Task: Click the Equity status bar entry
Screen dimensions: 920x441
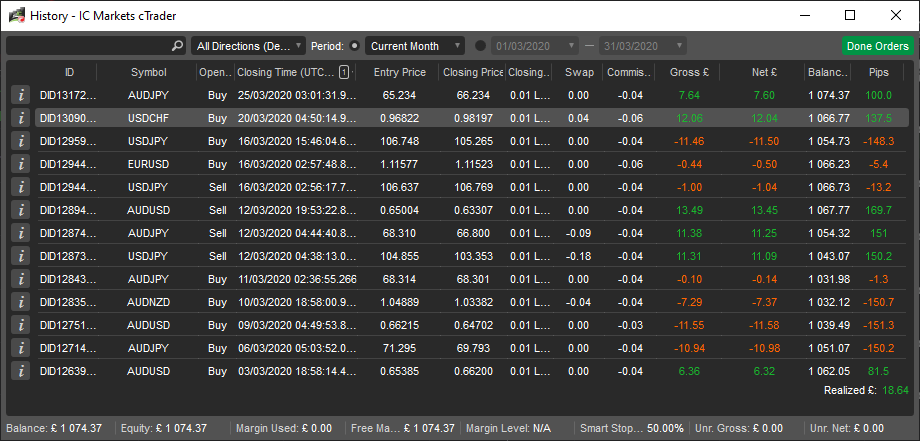Action: [164, 428]
